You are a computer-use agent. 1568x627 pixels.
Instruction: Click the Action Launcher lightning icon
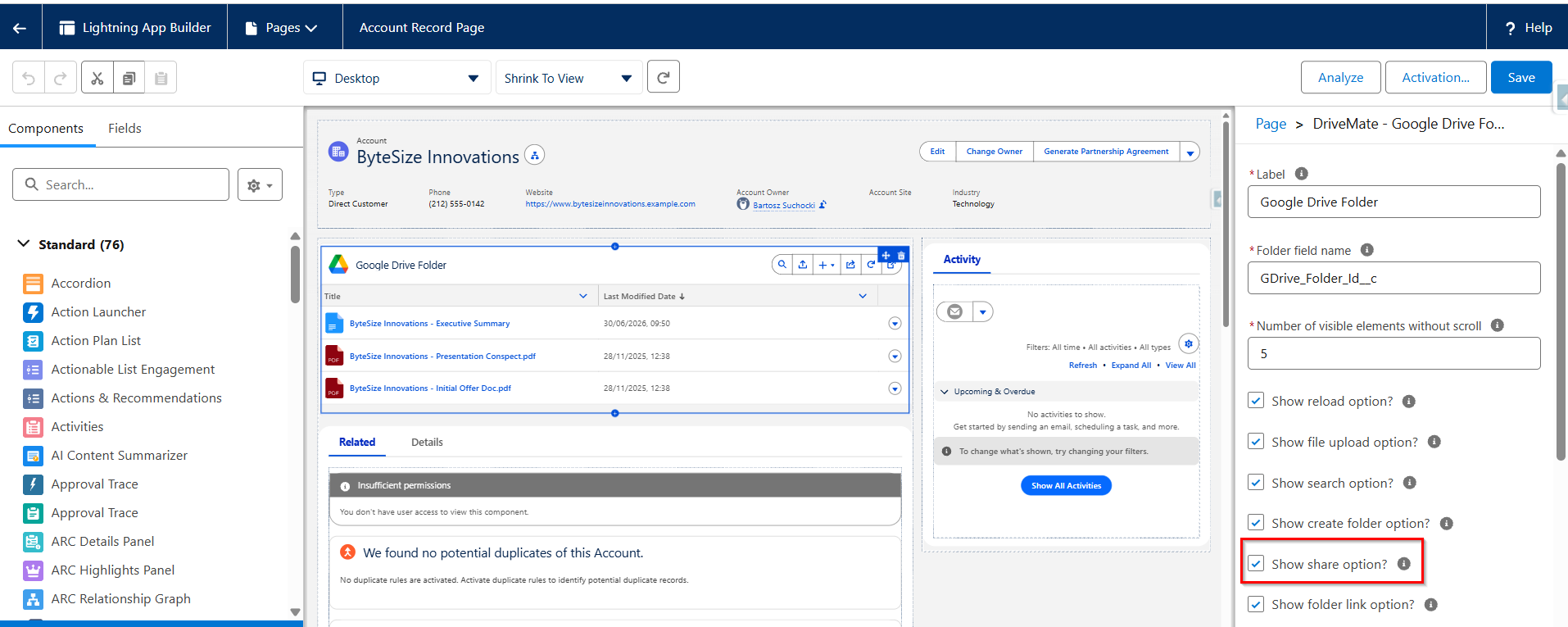(x=33, y=312)
